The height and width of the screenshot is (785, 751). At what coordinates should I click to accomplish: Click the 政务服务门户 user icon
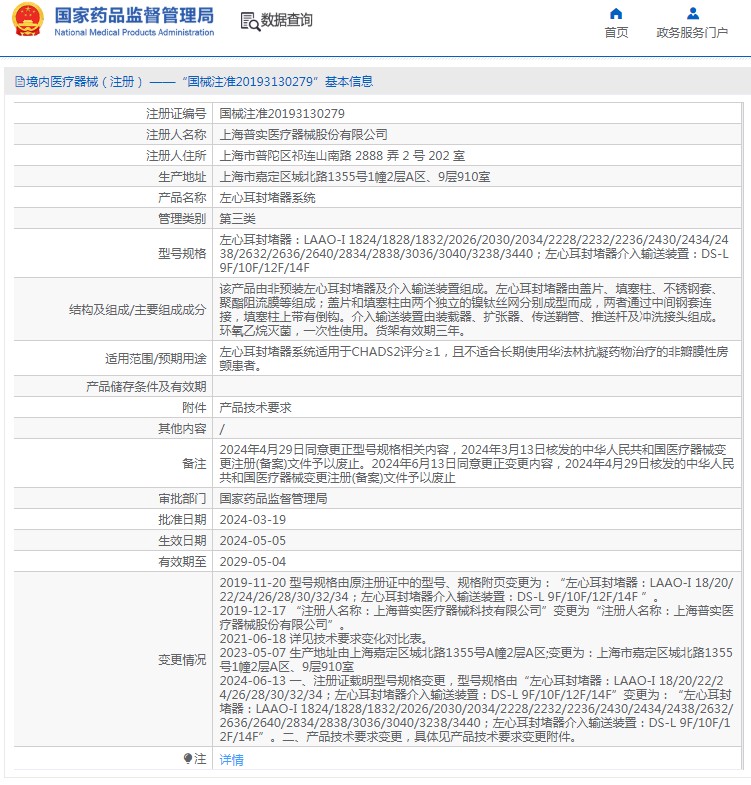[693, 14]
